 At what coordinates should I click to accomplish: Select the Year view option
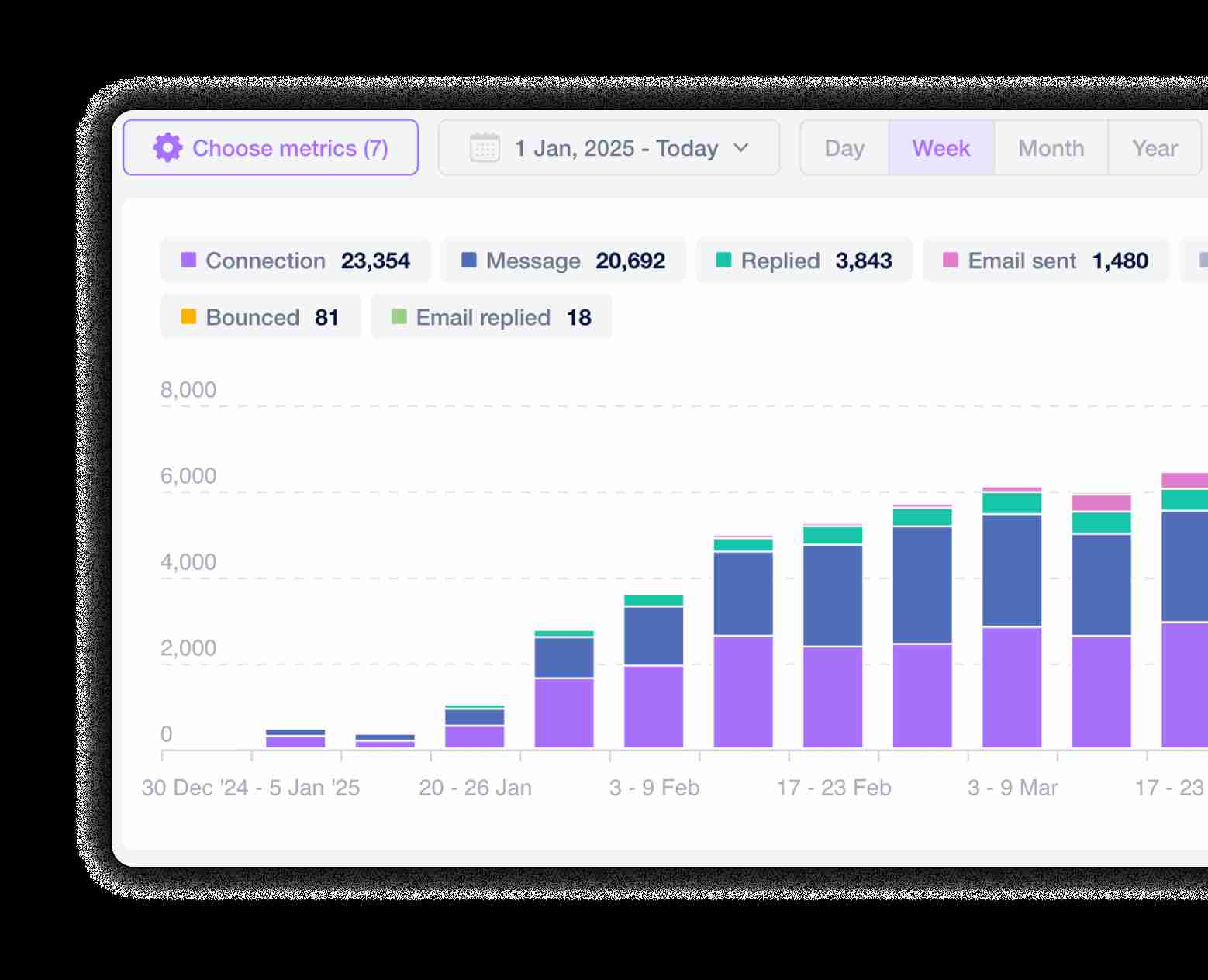(1155, 147)
